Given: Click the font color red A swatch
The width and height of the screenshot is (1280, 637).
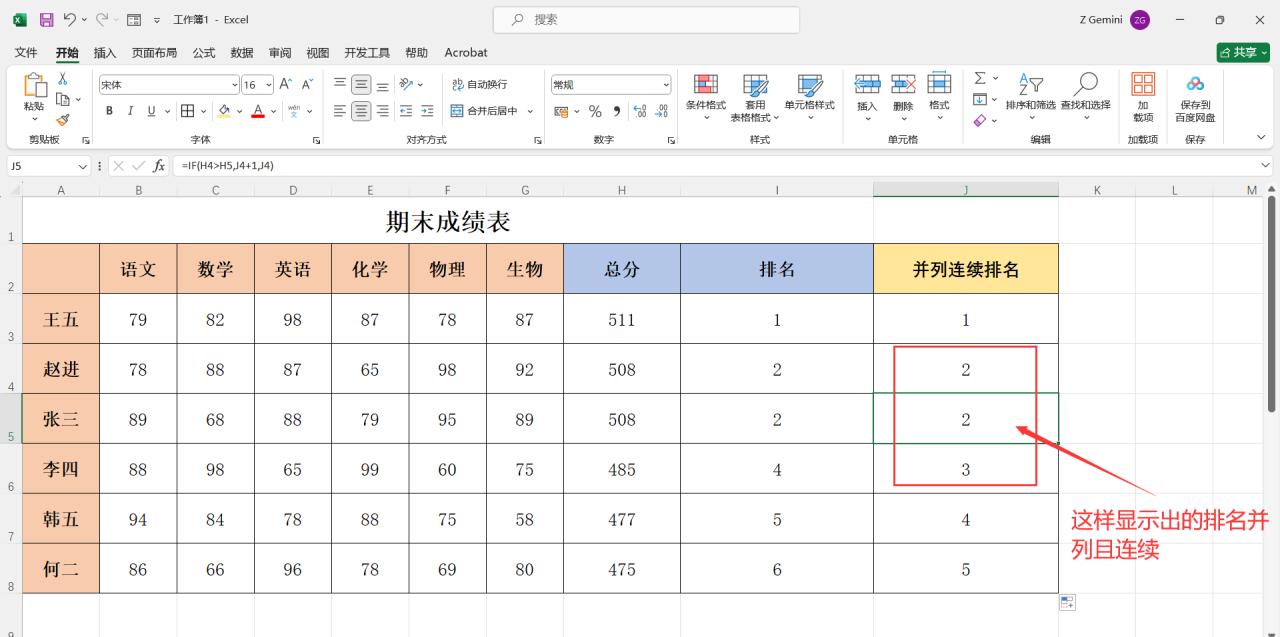Looking at the screenshot, I should (258, 111).
